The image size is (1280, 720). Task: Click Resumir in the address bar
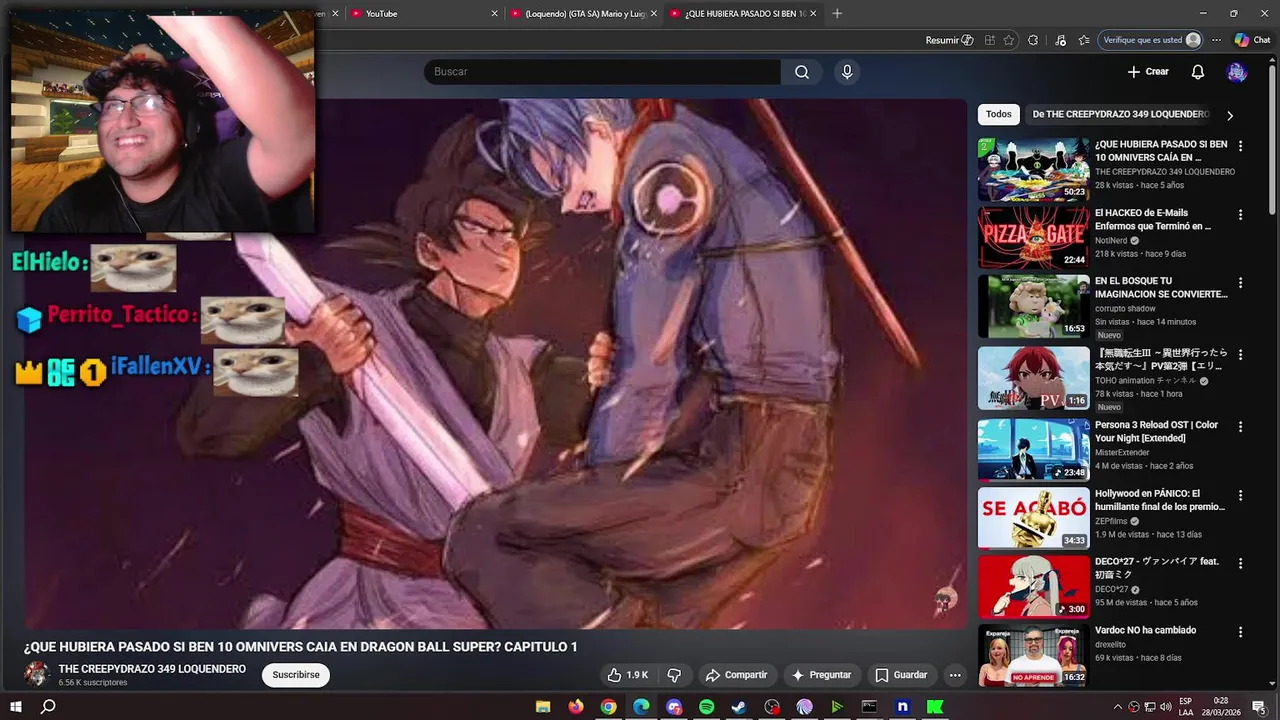tap(949, 40)
